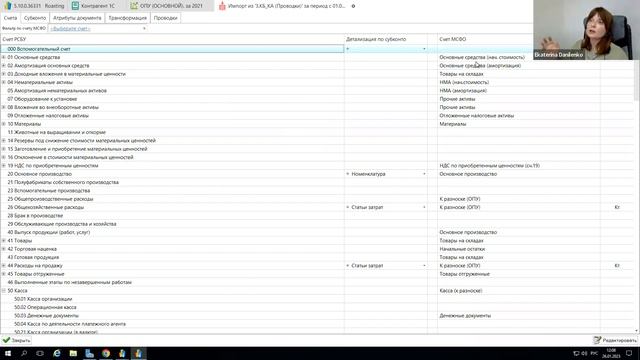Screen dimensions: 640x360
Task: Click the volume icon in tray
Action: (584, 353)
